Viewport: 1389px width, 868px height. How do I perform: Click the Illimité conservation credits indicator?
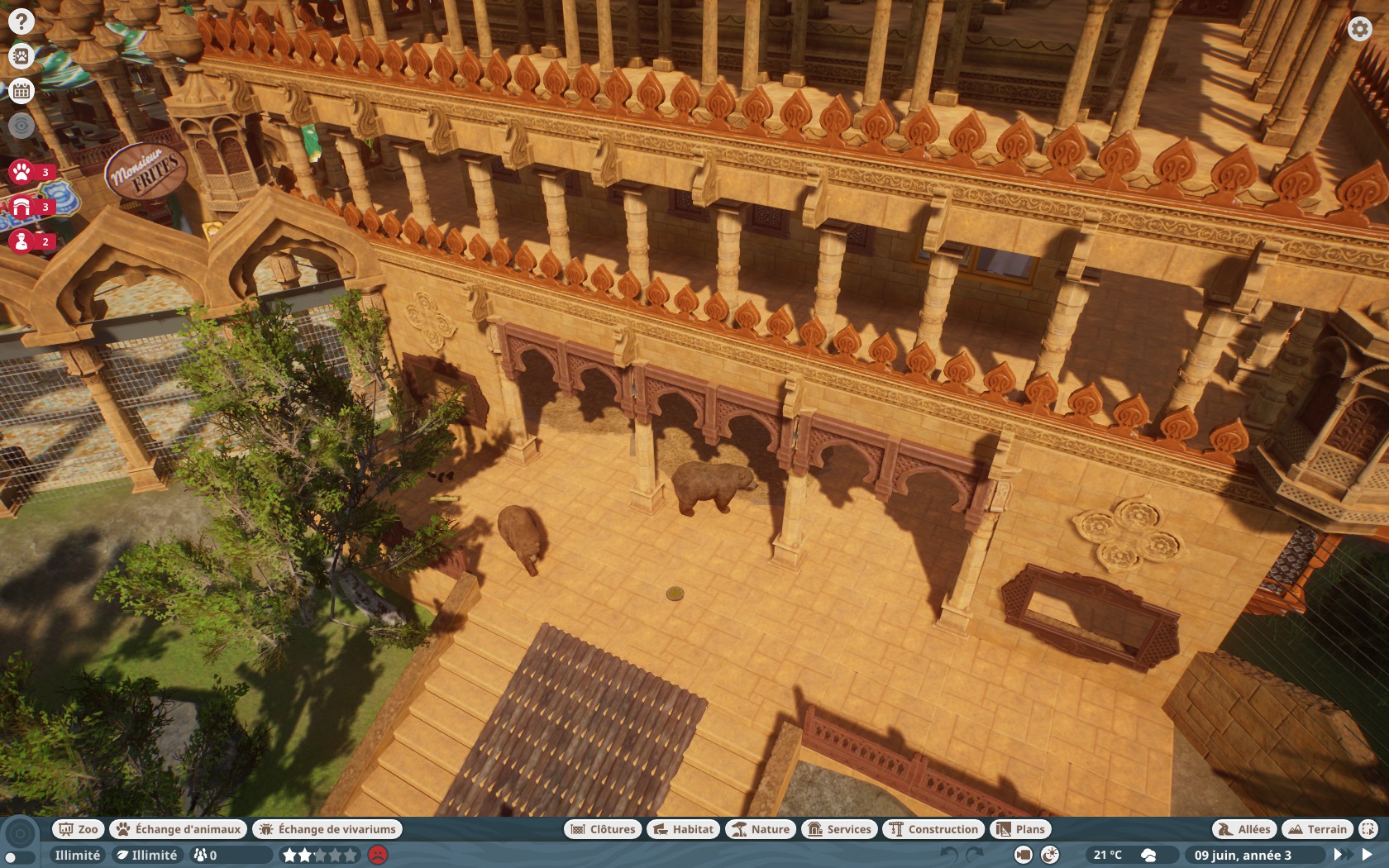pyautogui.click(x=147, y=855)
